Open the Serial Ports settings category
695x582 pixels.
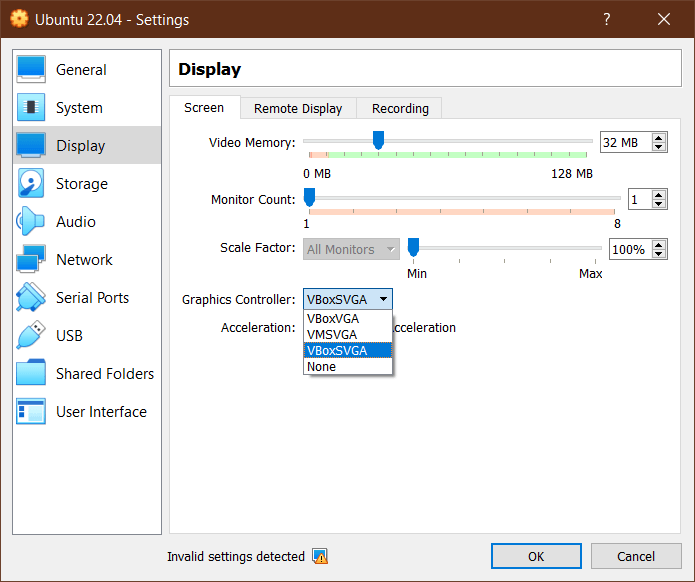(x=87, y=297)
